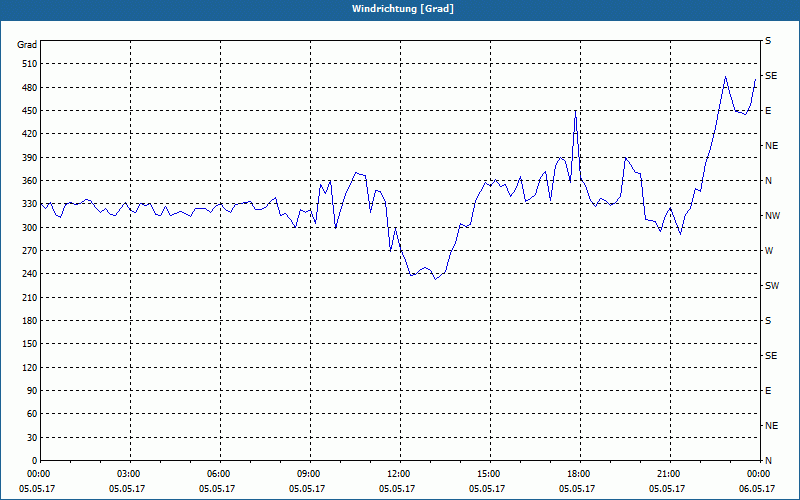Select the 450 tick label
Image resolution: width=800 pixels, height=500 pixels.
tap(29, 111)
